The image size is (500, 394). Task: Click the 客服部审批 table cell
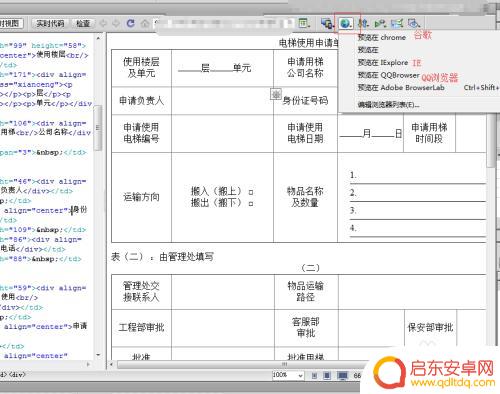[306, 328]
